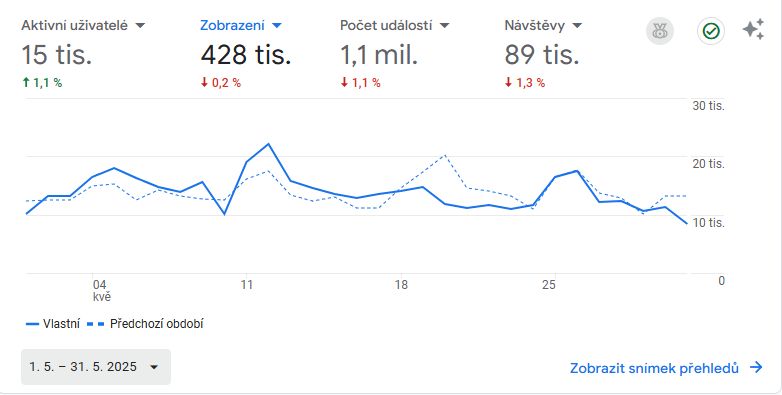Viewport: 782px width, 395px height.
Task: Click the medal benchmarking icon
Action: [x=660, y=31]
